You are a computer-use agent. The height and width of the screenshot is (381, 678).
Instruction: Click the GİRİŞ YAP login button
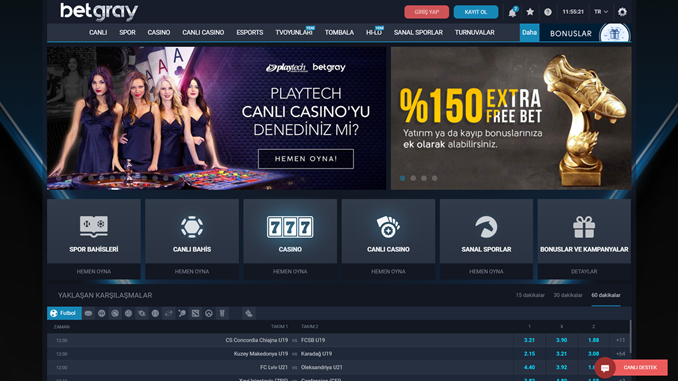pos(426,12)
